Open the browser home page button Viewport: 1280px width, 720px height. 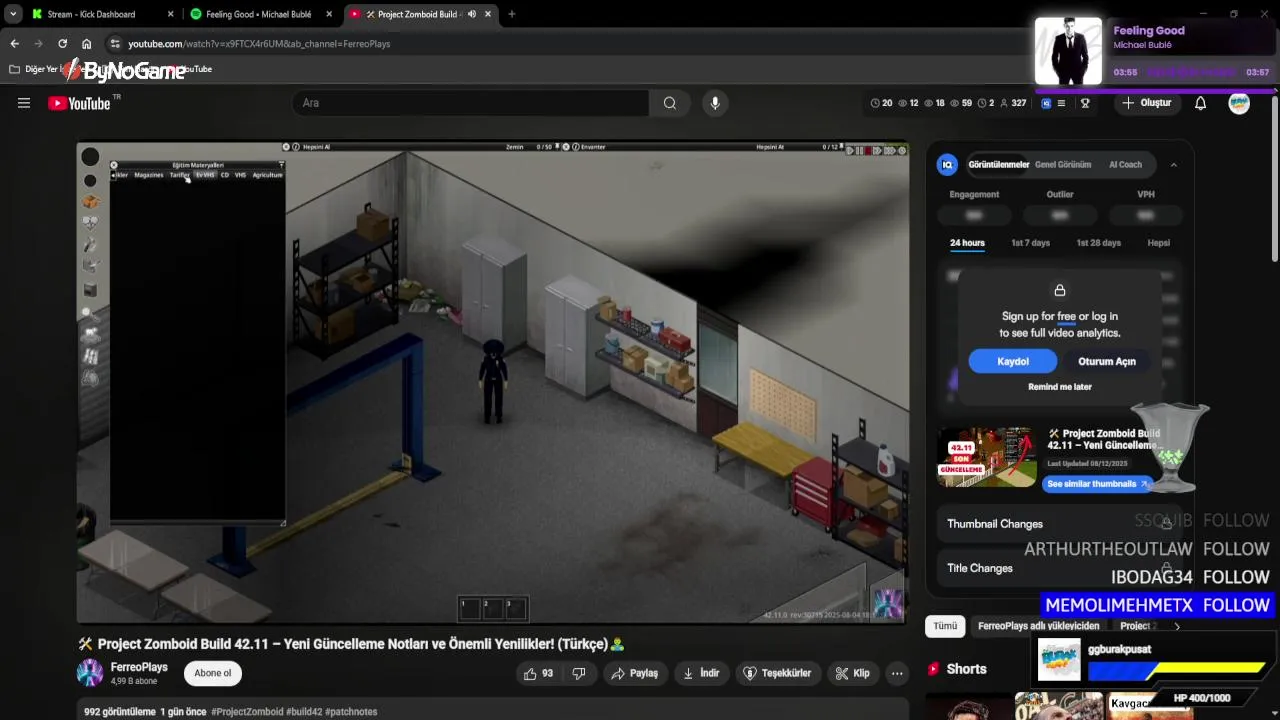87,44
